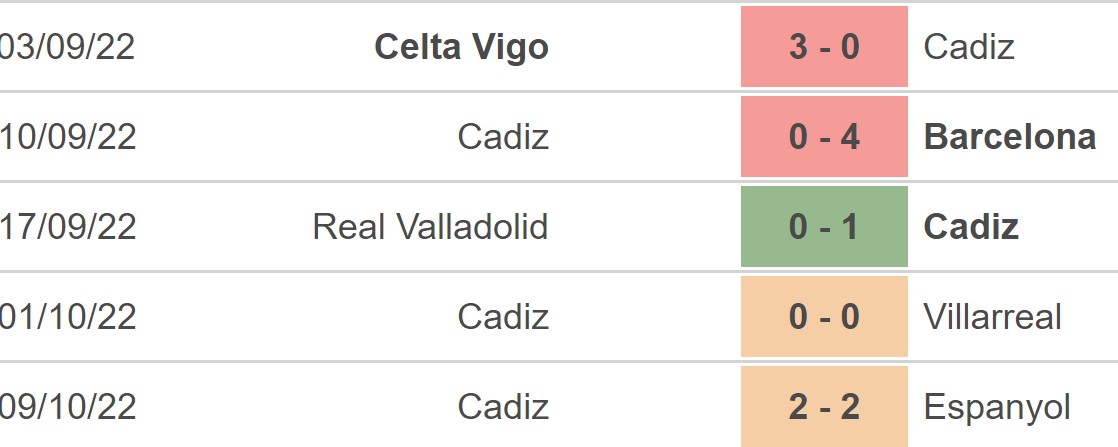1118x447 pixels.
Task: Open the 0 - 0 draw score
Action: click(824, 317)
